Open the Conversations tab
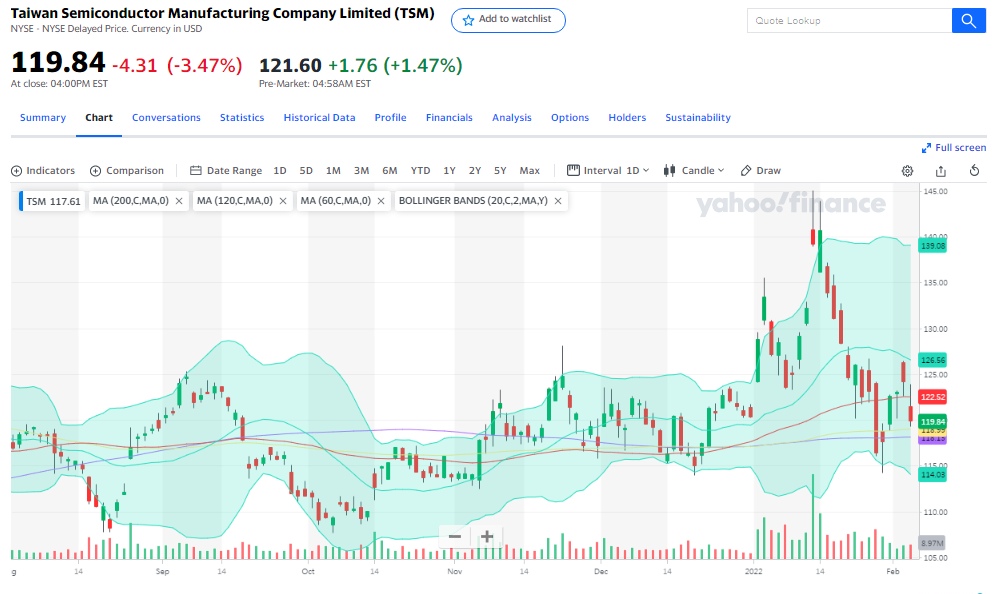Image resolution: width=994 pixels, height=594 pixels. click(166, 118)
